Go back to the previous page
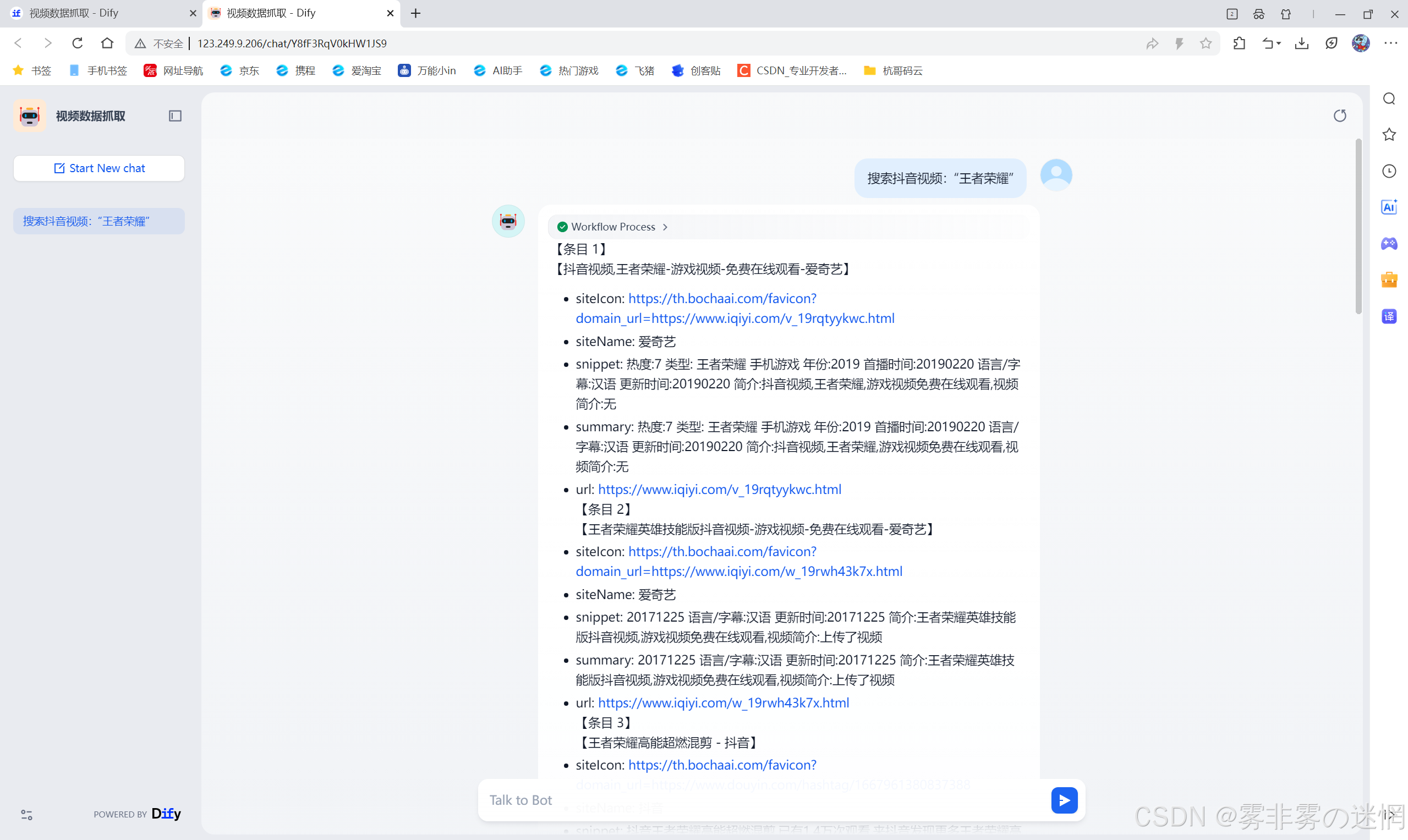Screen dimensions: 1408x840 point(19,43)
